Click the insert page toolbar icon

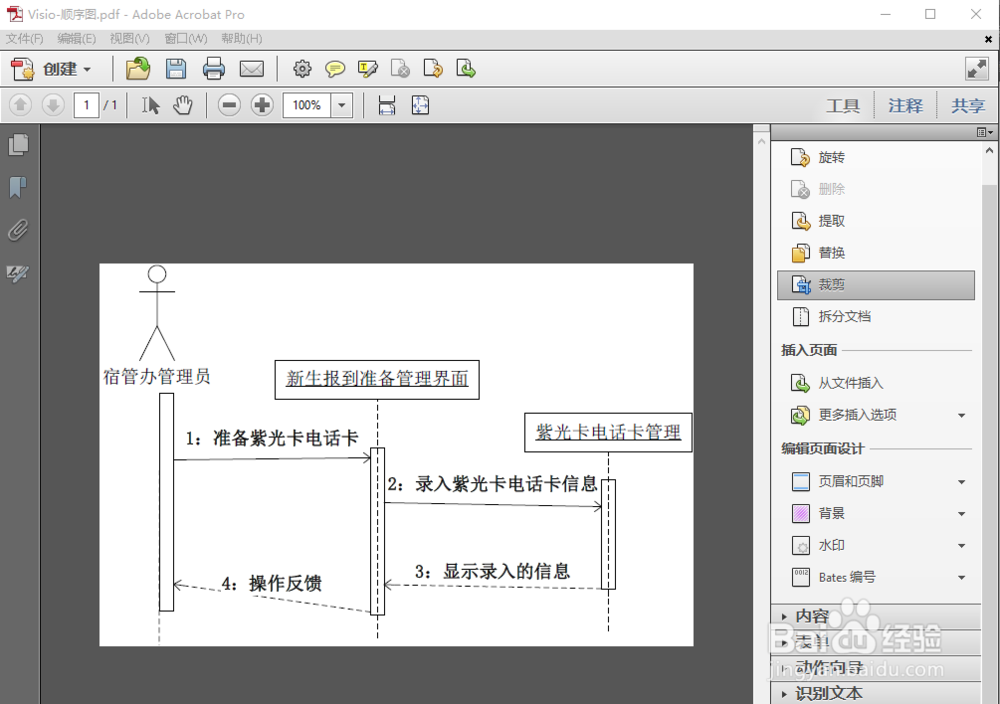coord(466,69)
